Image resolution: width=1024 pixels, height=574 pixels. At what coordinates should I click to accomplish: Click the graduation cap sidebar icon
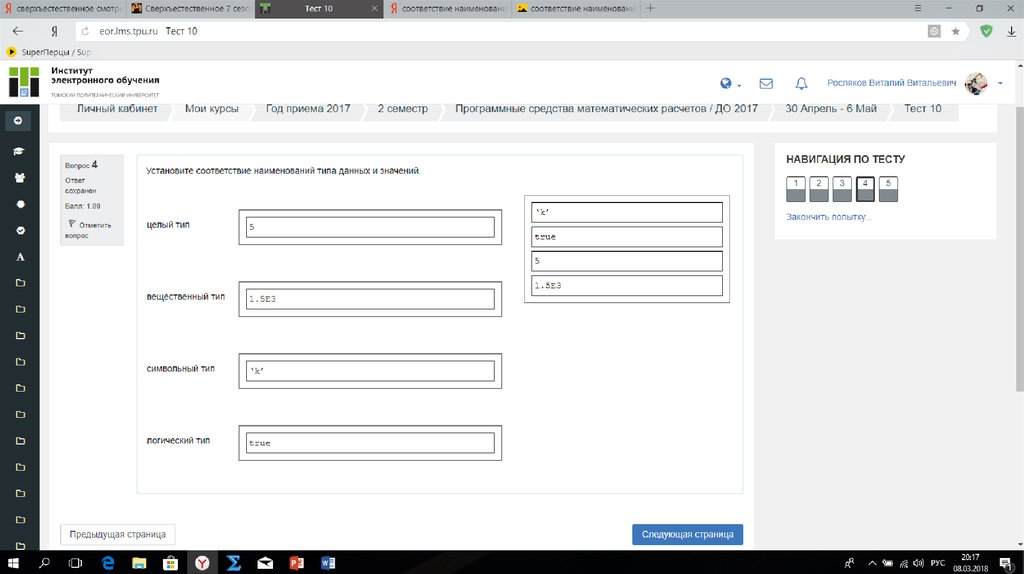[x=19, y=151]
